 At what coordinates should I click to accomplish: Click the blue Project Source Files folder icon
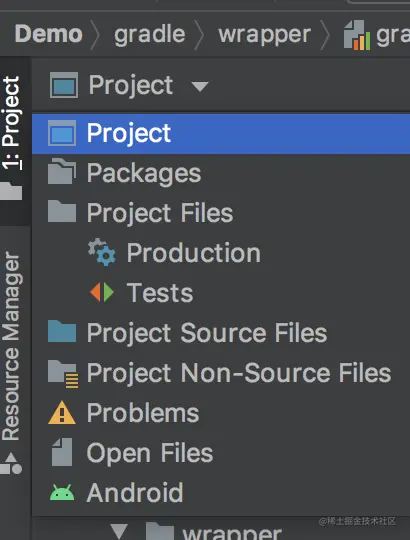tap(62, 331)
